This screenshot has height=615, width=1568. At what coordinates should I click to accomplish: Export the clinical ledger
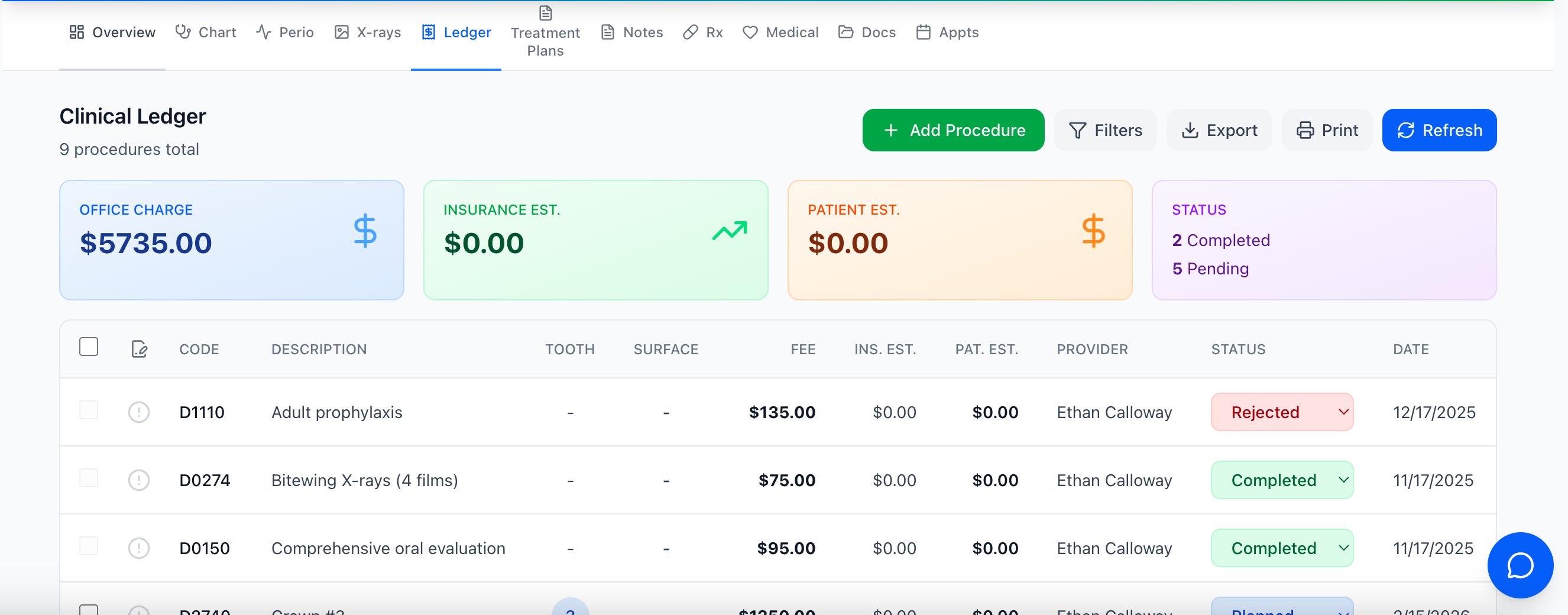pyautogui.click(x=1219, y=130)
